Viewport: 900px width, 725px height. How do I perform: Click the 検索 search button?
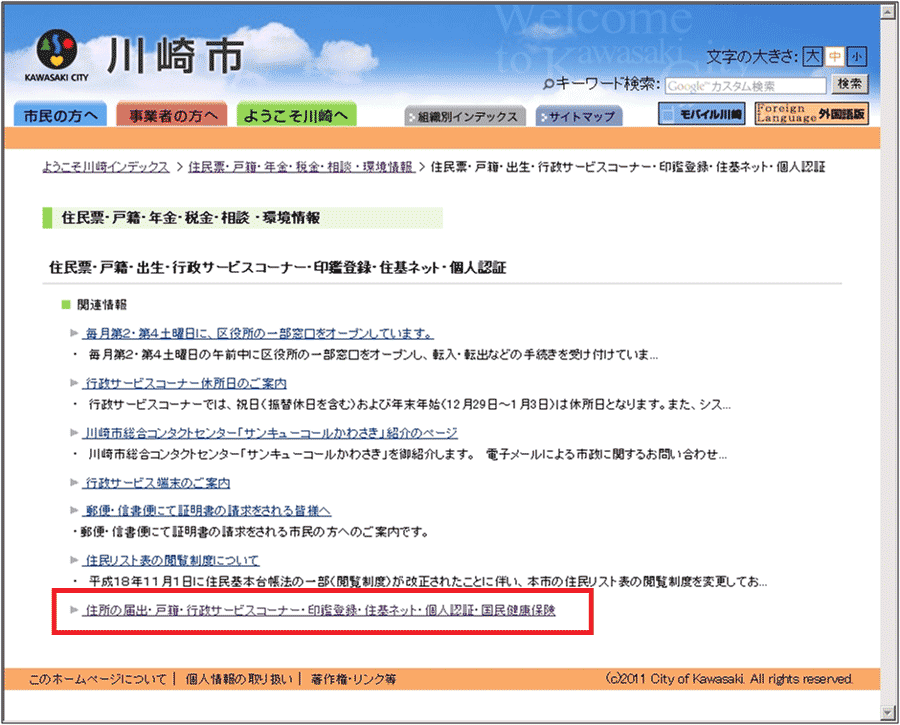tap(849, 84)
